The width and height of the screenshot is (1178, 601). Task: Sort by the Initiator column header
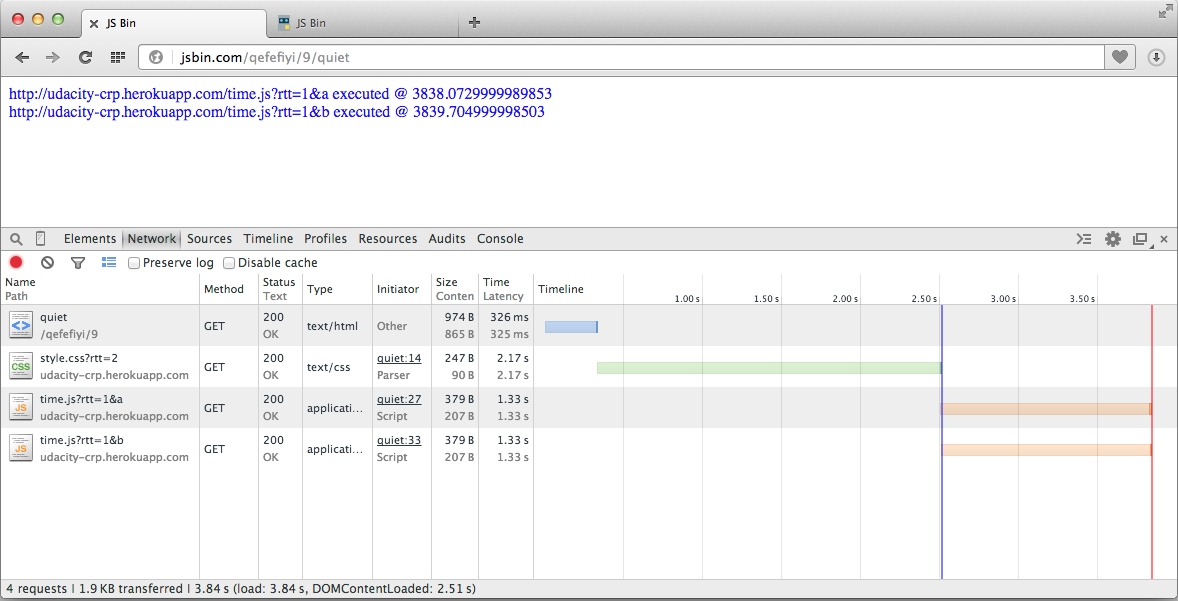tap(402, 289)
